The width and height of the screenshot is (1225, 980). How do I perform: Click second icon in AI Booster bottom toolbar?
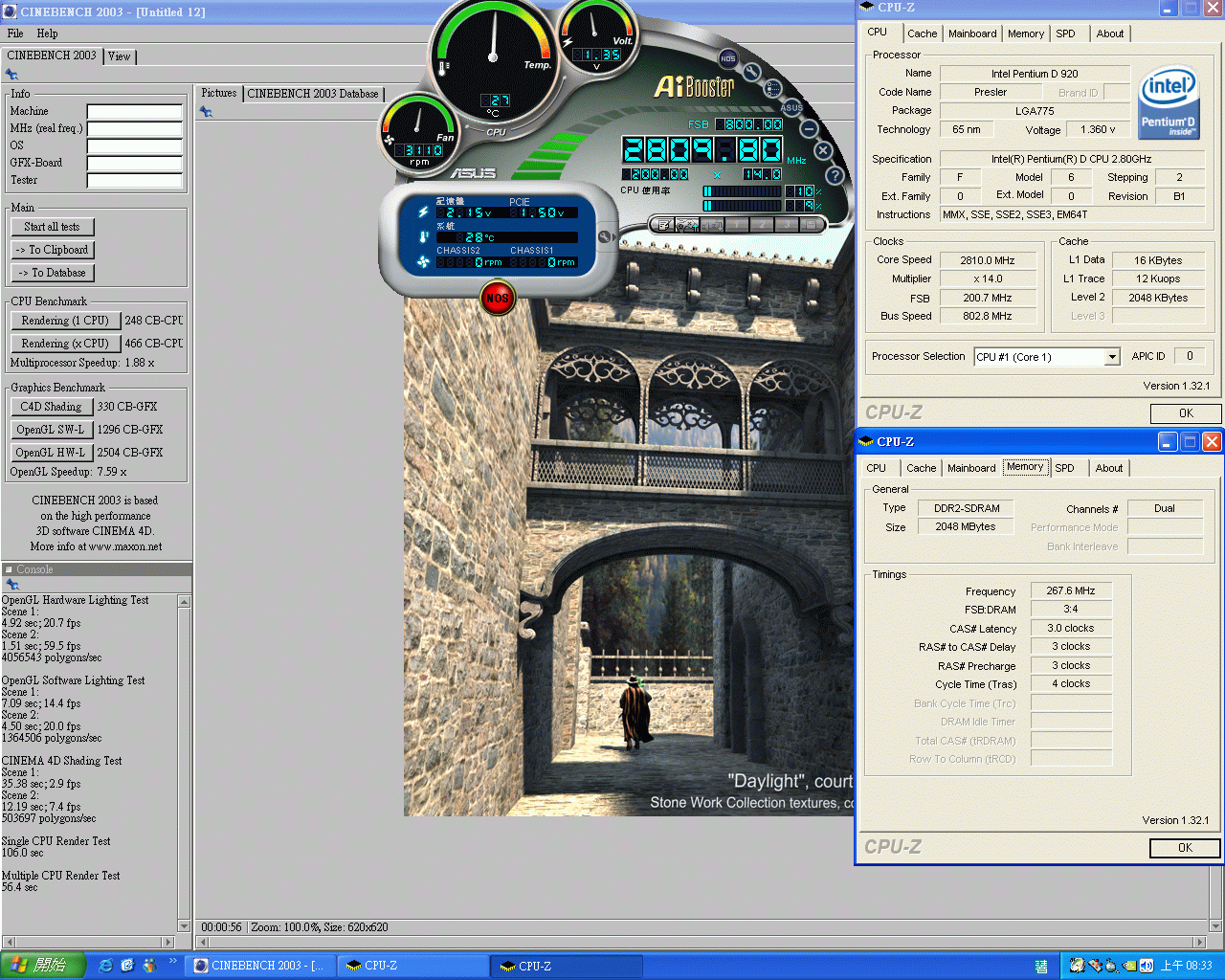(x=686, y=225)
